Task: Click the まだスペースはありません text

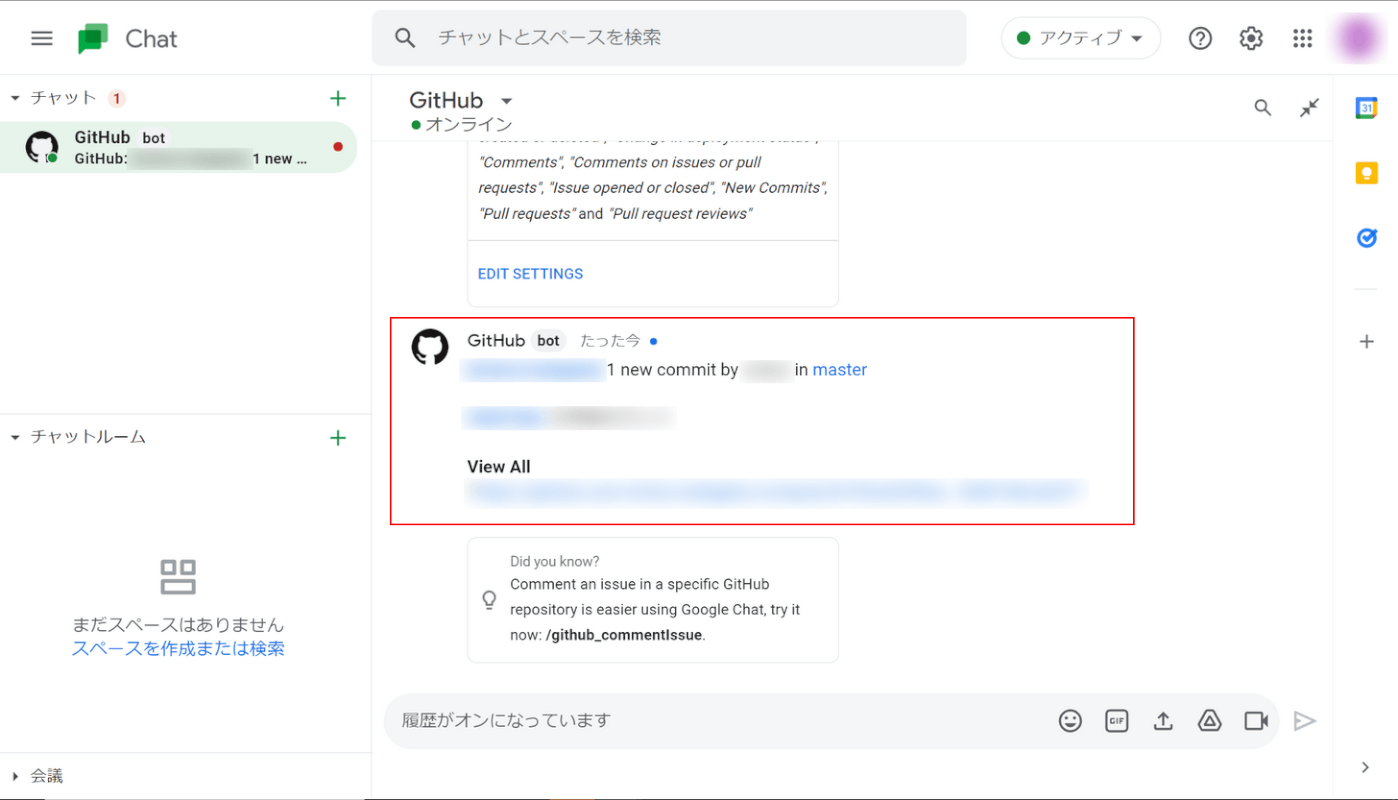Action: coord(178,624)
